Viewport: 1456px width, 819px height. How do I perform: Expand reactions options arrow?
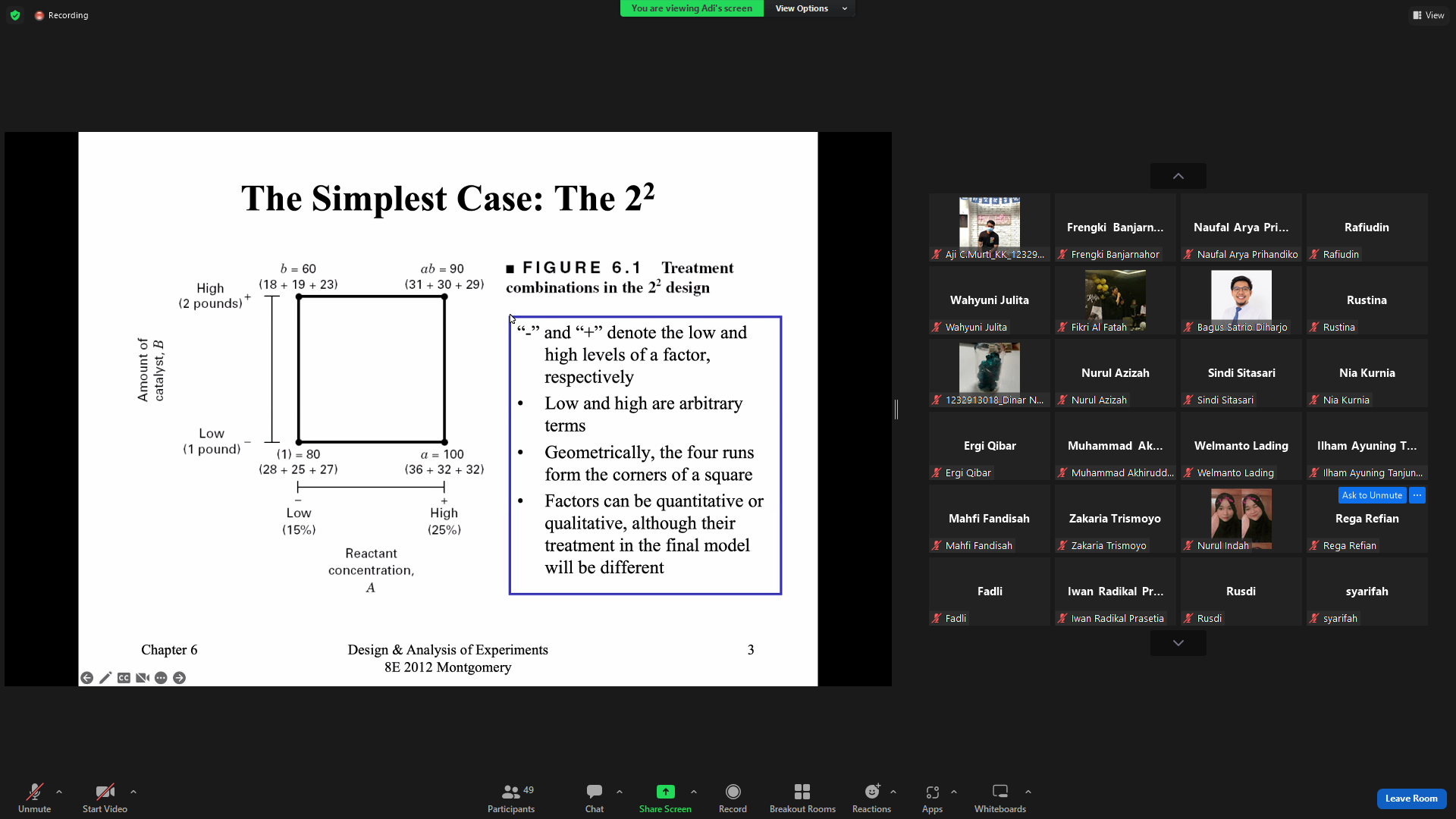(893, 792)
